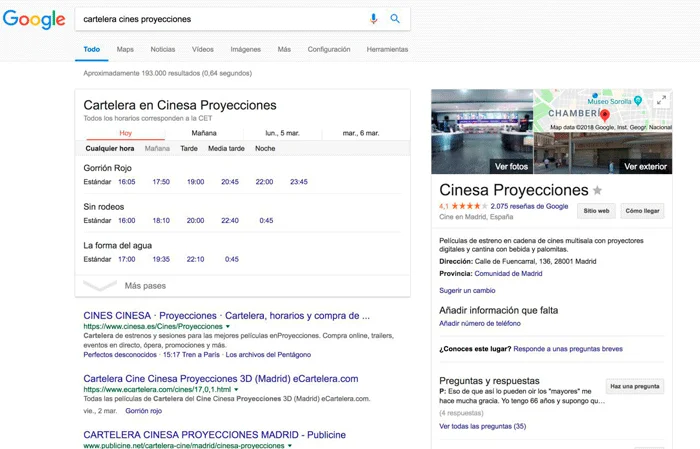Filter showtimes by Media tarde
Image resolution: width=700 pixels, height=449 pixels.
(x=226, y=148)
